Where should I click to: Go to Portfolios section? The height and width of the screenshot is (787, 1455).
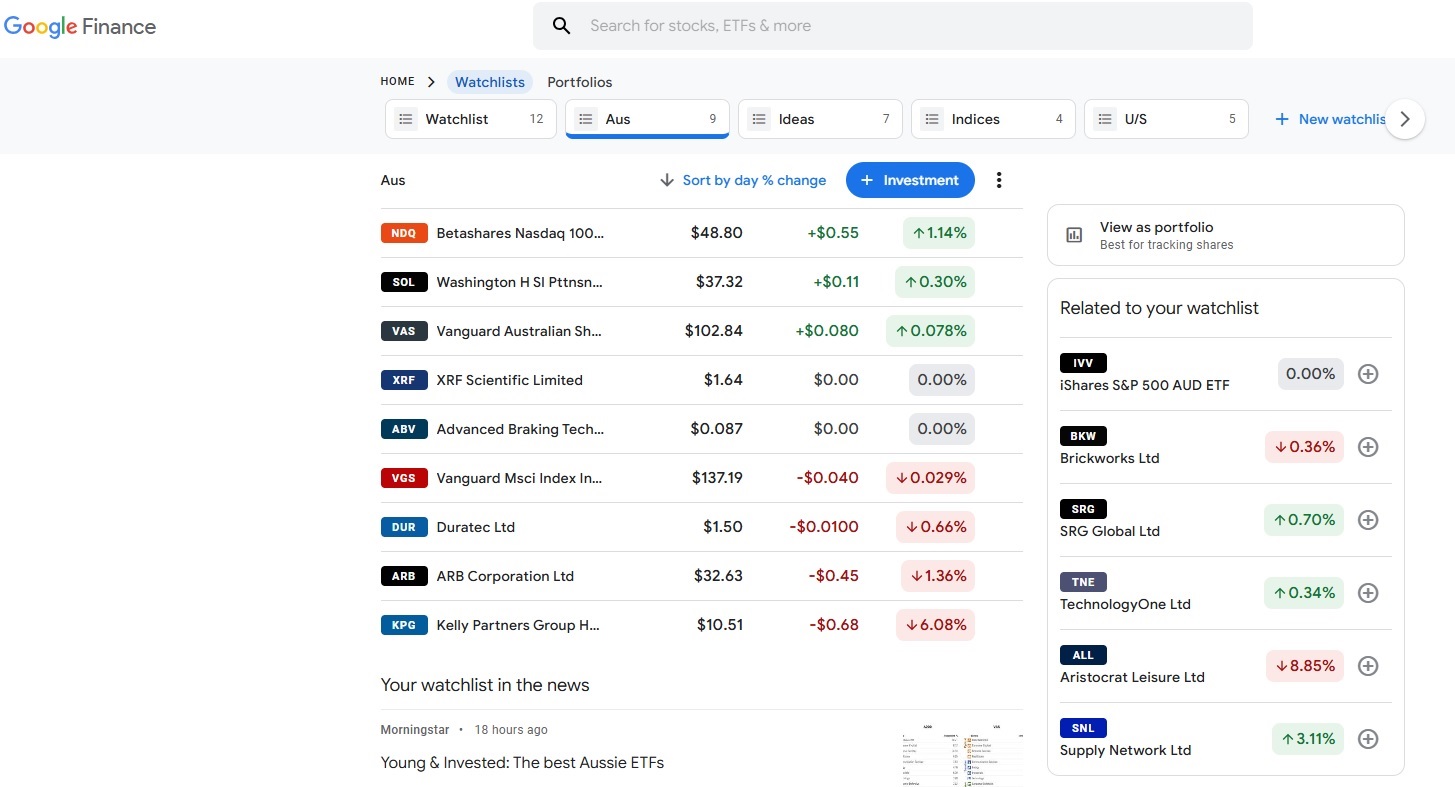(x=579, y=82)
